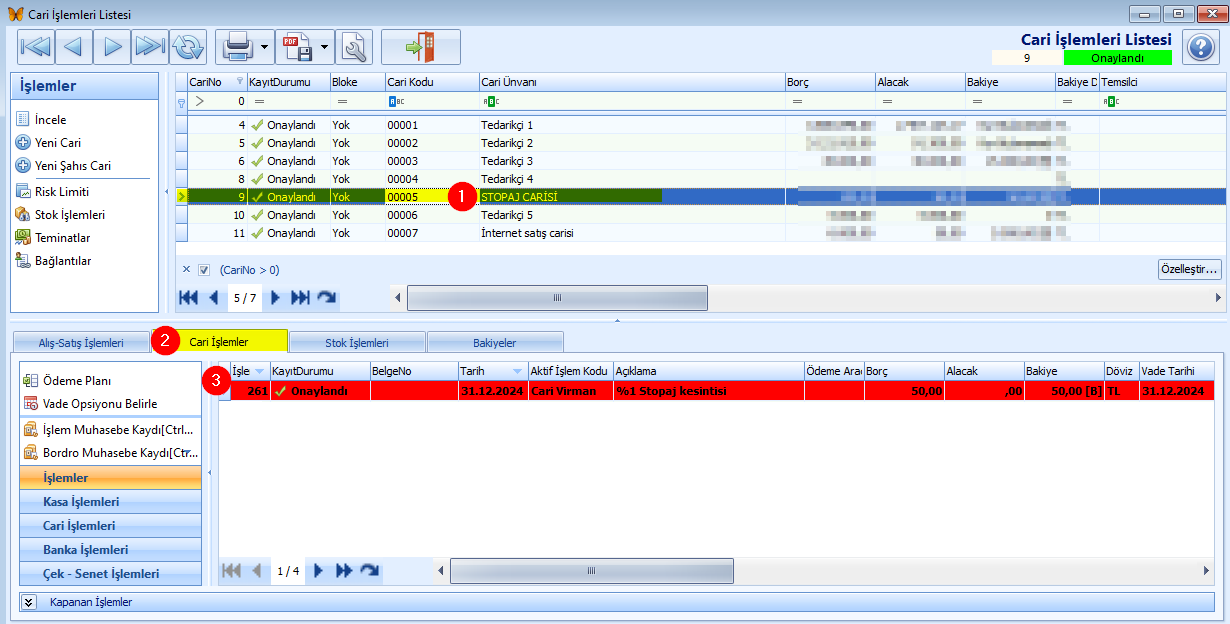Go to previous record in top toolbar
Viewport: 1230px width, 624px height.
pos(74,46)
